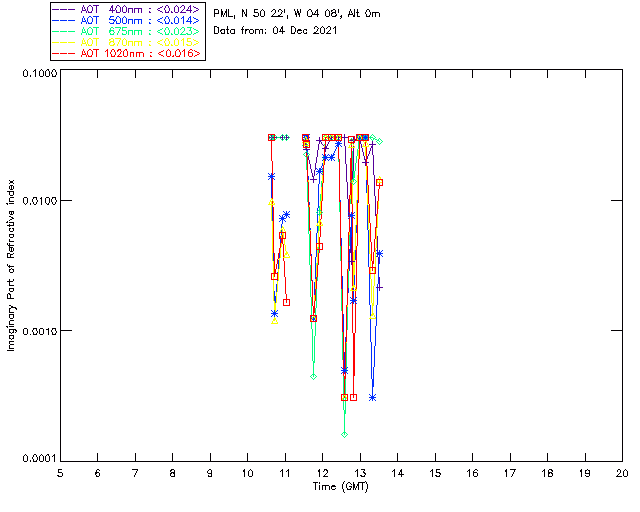Click the 'Data from: 04 Dec 2021' text
Screen dimensions: 640x512
[275, 31]
